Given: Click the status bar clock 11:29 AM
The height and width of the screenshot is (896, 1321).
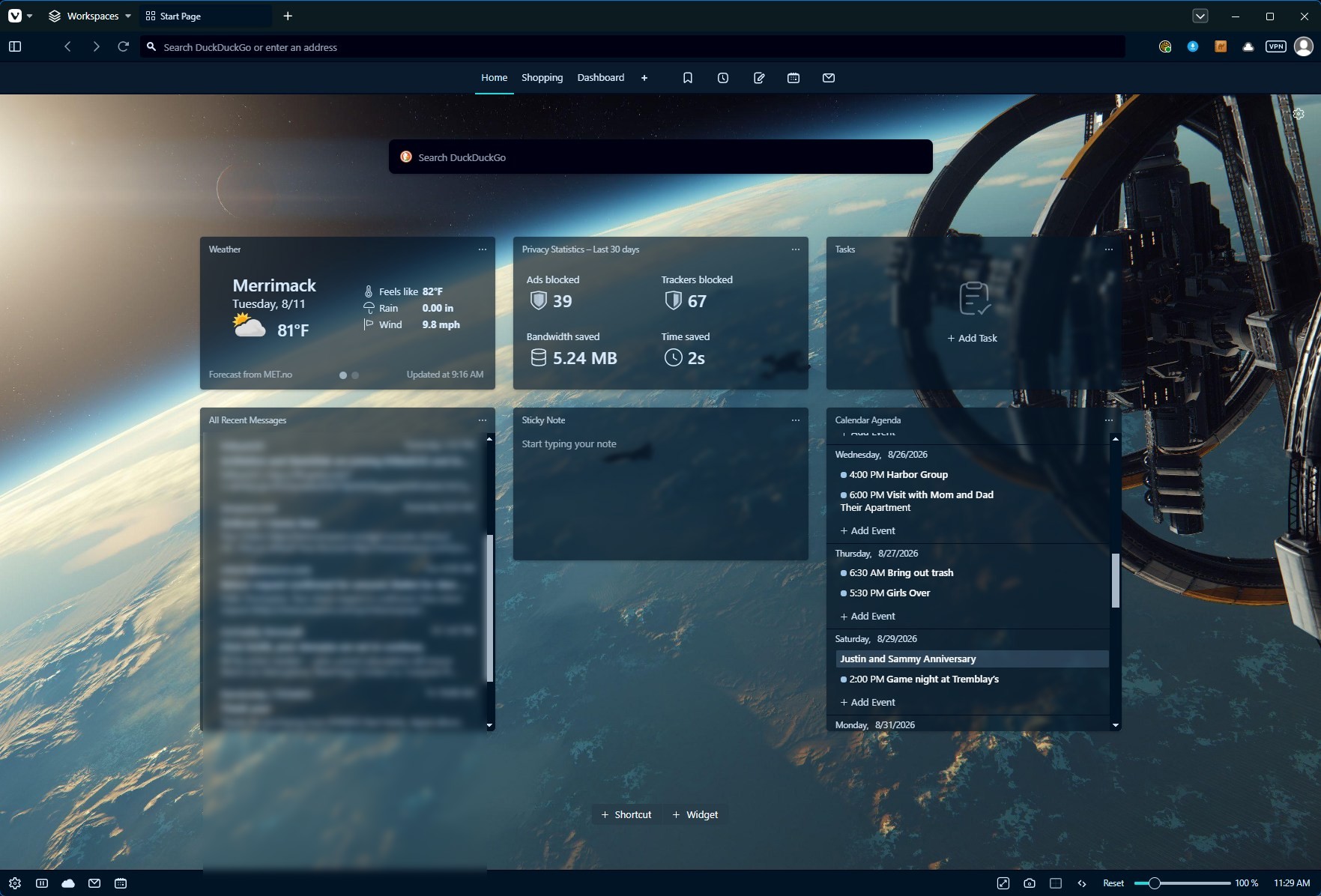Looking at the screenshot, I should click(x=1292, y=883).
